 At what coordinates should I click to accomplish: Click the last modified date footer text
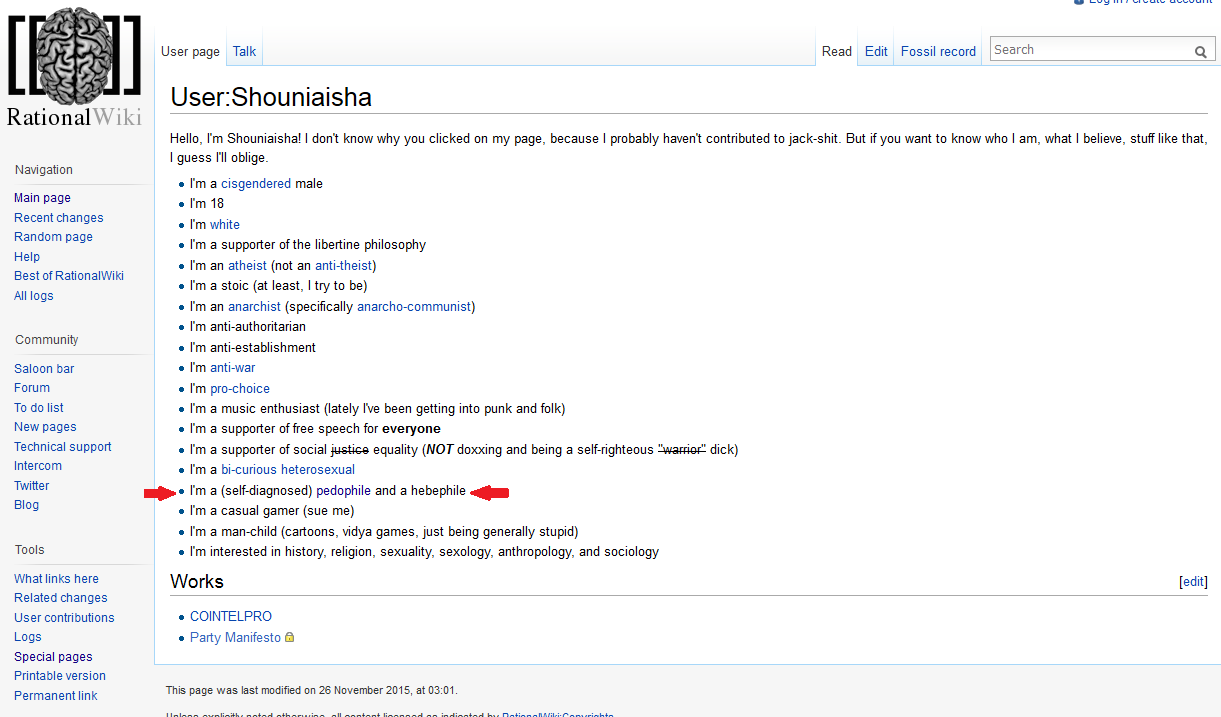(x=312, y=690)
